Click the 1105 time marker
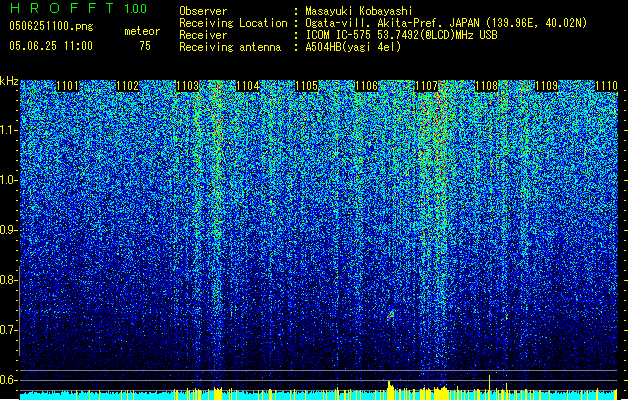Viewport: 629px width, 400px height. (x=307, y=86)
